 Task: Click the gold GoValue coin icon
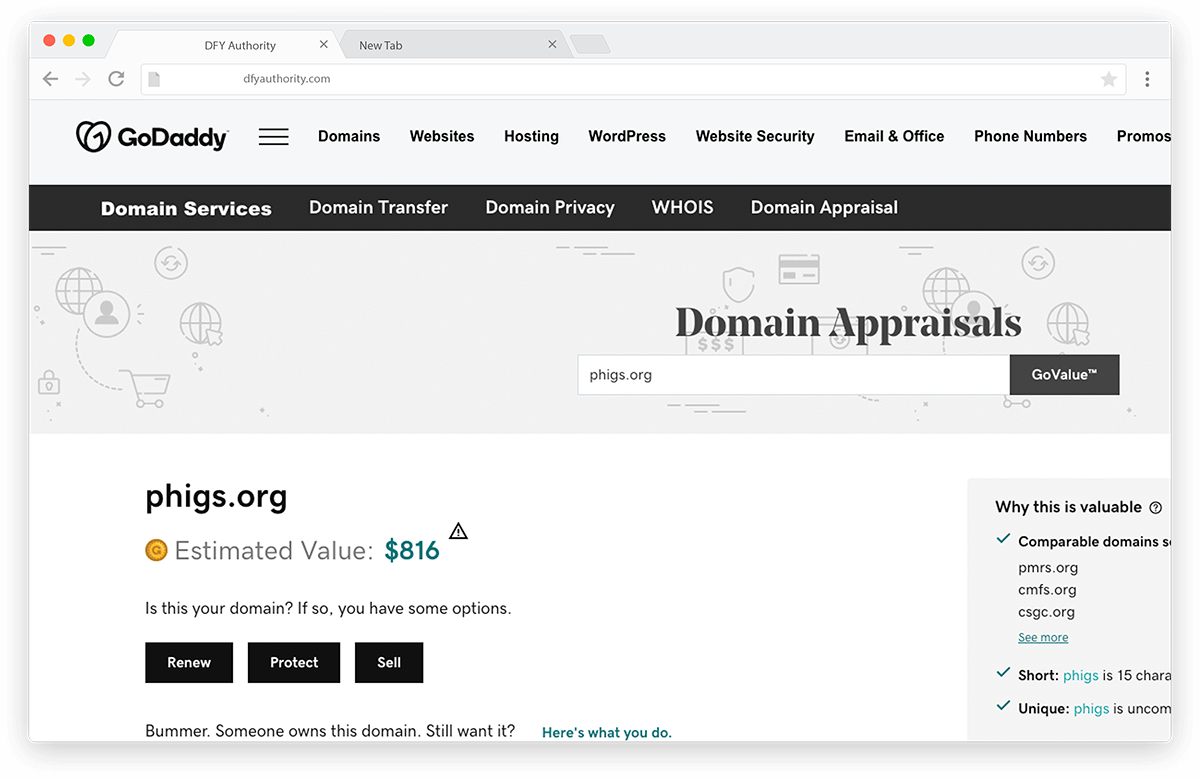point(156,550)
